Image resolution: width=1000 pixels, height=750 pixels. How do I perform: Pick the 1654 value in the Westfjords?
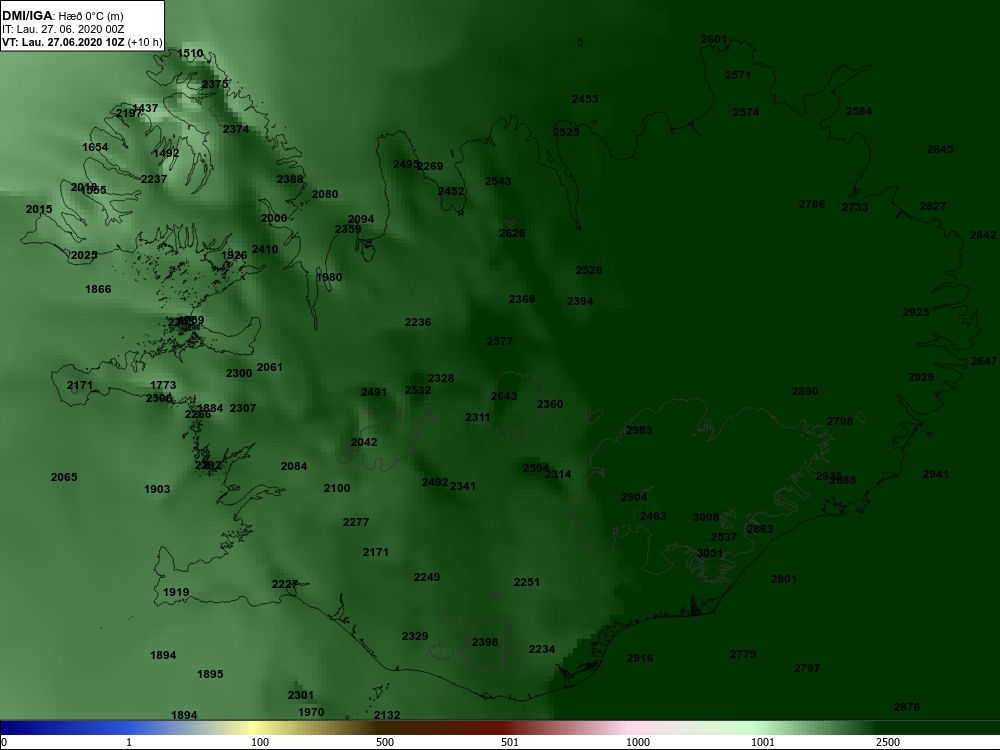[x=95, y=147]
